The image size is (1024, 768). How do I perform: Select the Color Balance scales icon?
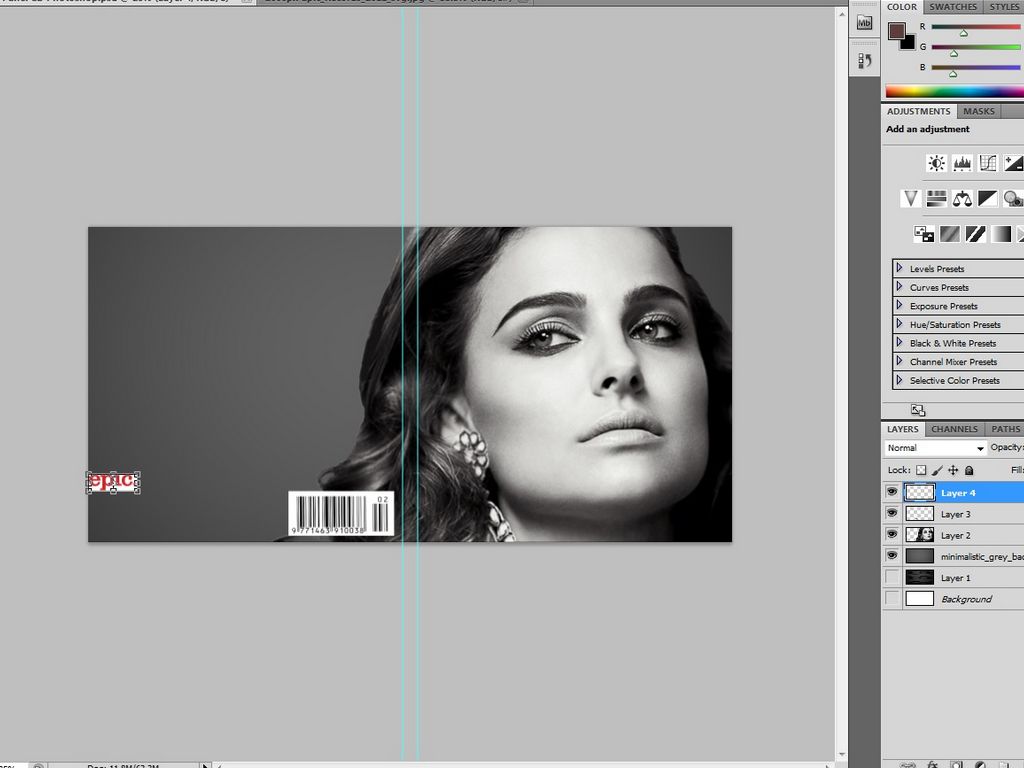[x=962, y=199]
